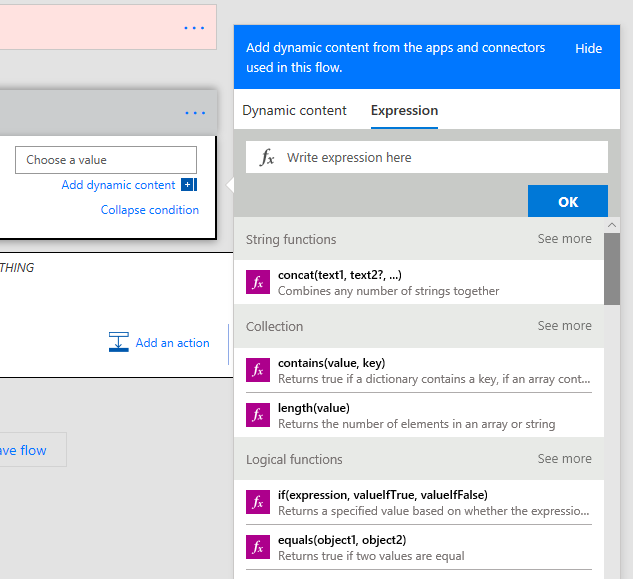This screenshot has width=633, height=579.
Task: Insert the contains(value, key) function
Action: 419,370
